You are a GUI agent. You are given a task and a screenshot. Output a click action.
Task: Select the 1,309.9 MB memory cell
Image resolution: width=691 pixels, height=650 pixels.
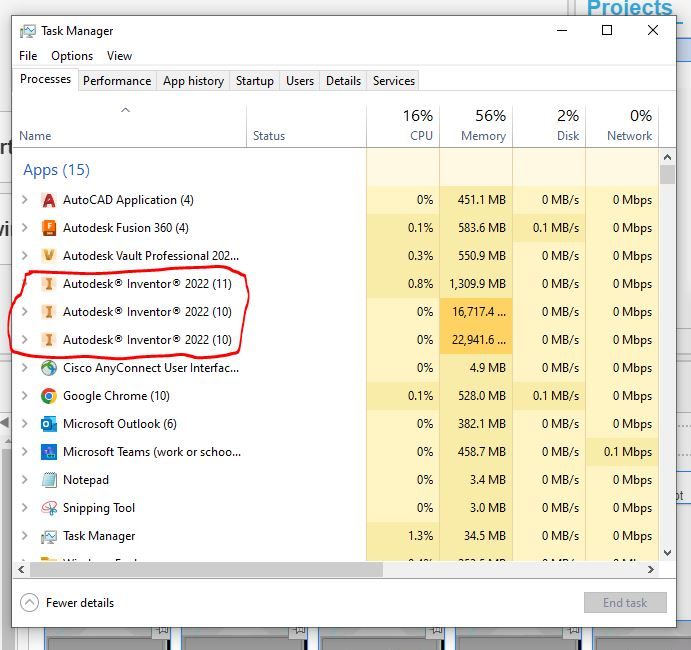pyautogui.click(x=476, y=284)
